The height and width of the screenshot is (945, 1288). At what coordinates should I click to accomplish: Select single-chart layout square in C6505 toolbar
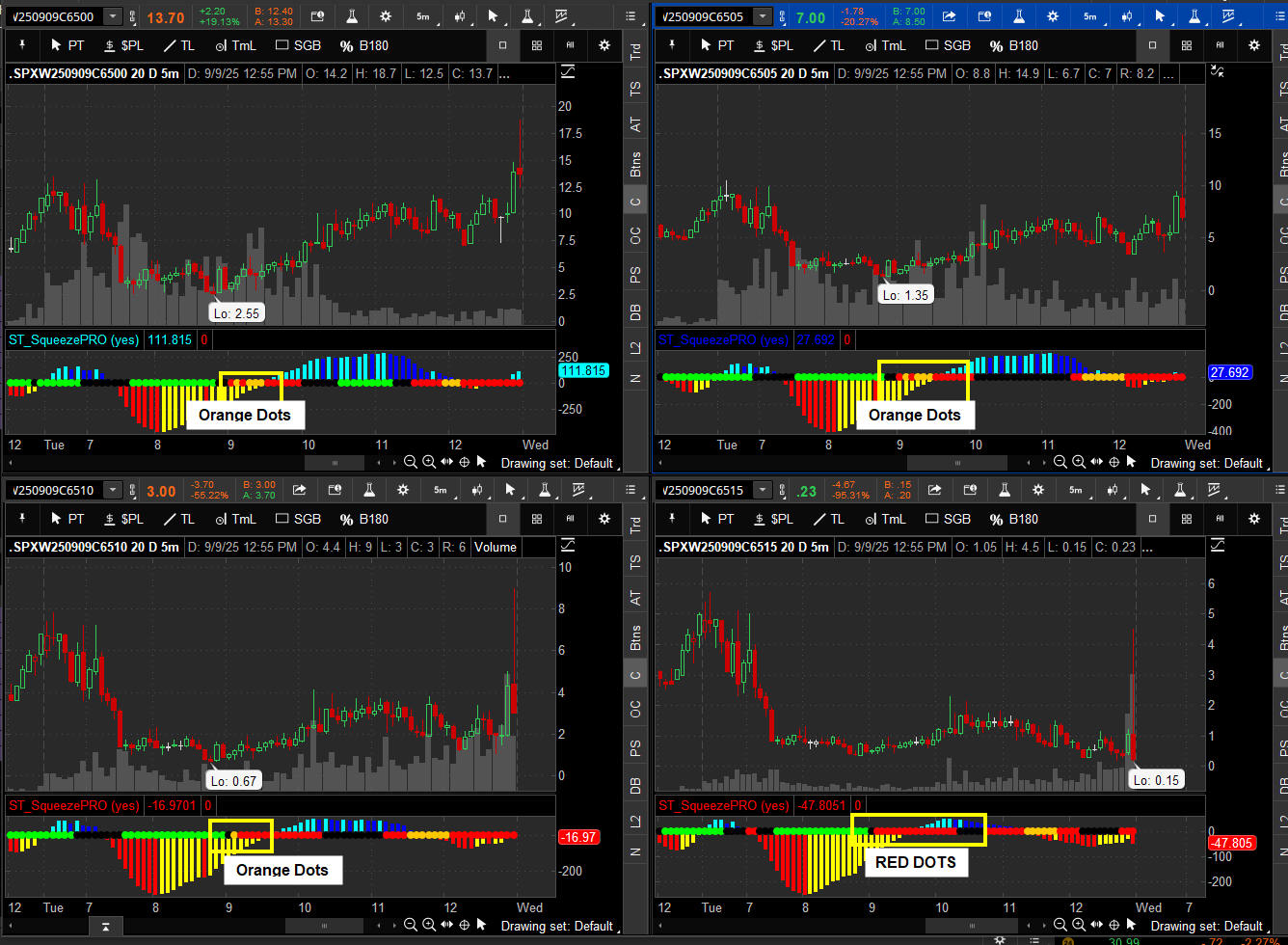pyautogui.click(x=1153, y=45)
